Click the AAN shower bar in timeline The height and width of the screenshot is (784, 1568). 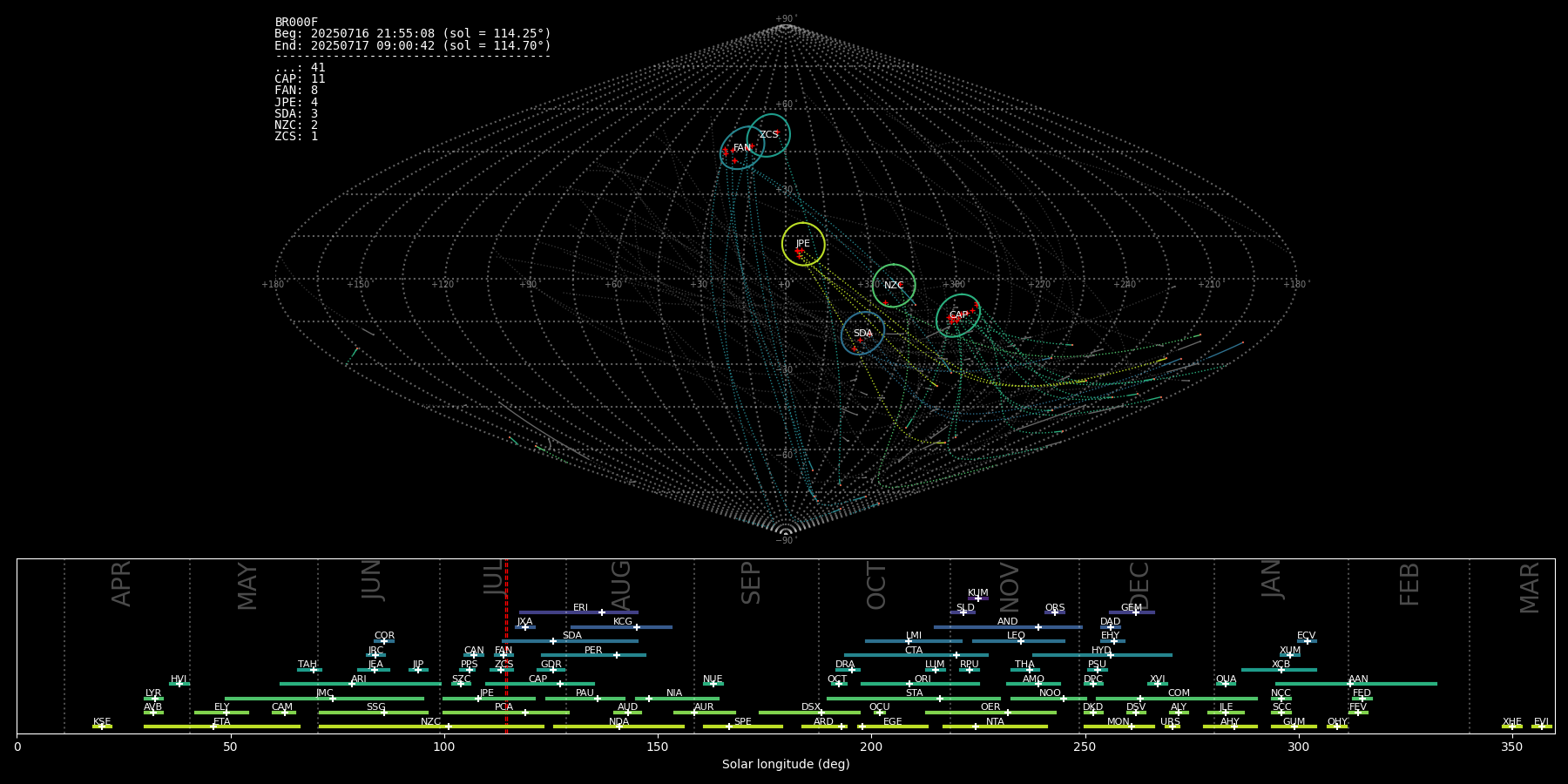pos(1356,684)
